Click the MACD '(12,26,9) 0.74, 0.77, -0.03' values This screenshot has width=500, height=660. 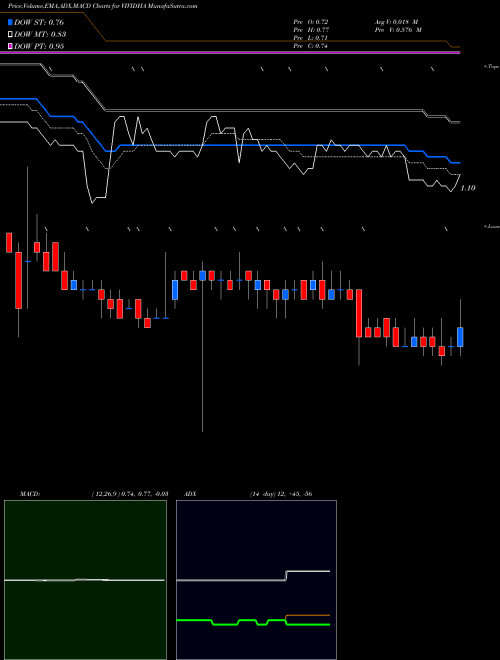[130, 494]
